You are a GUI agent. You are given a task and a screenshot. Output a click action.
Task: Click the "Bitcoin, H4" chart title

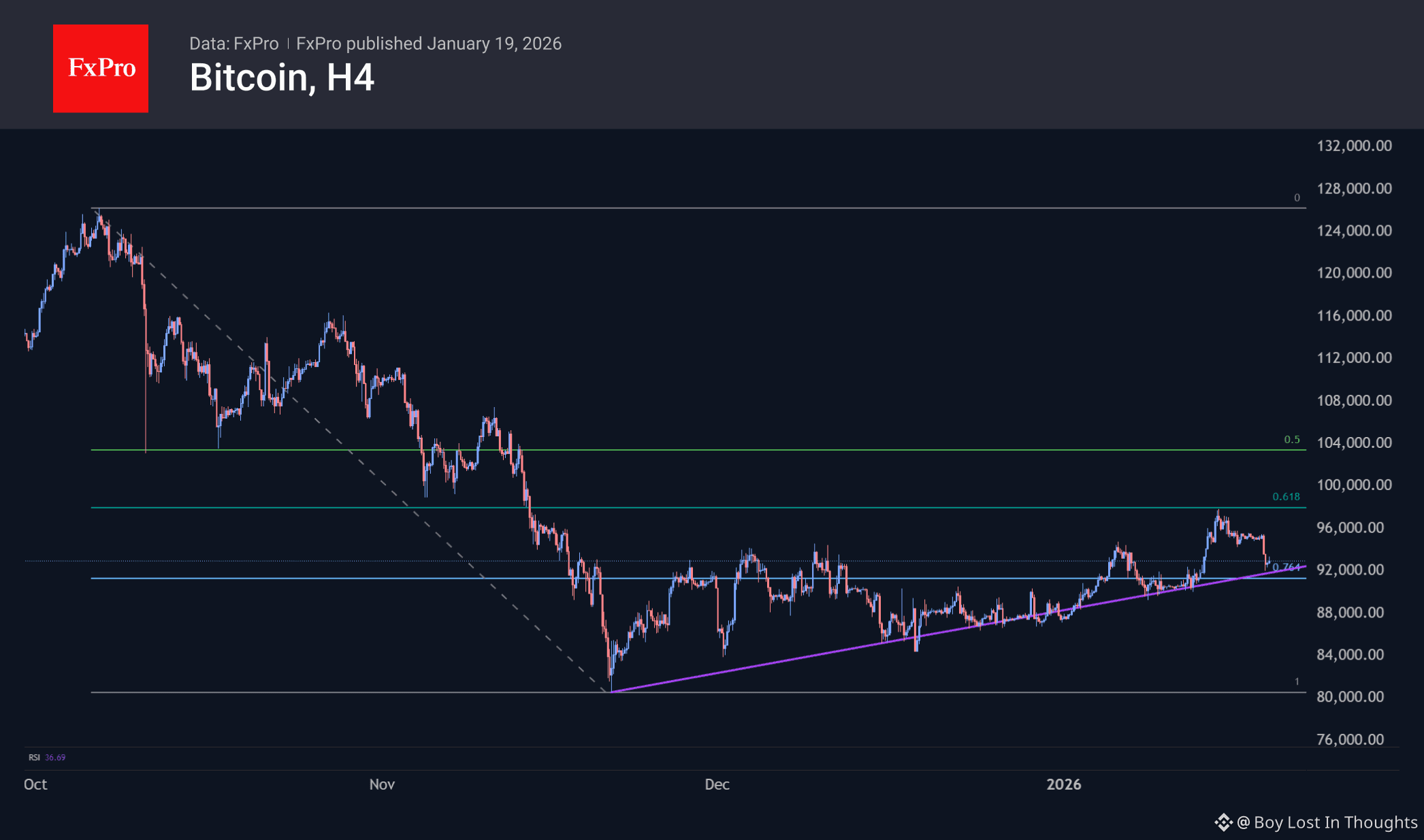pyautogui.click(x=282, y=78)
